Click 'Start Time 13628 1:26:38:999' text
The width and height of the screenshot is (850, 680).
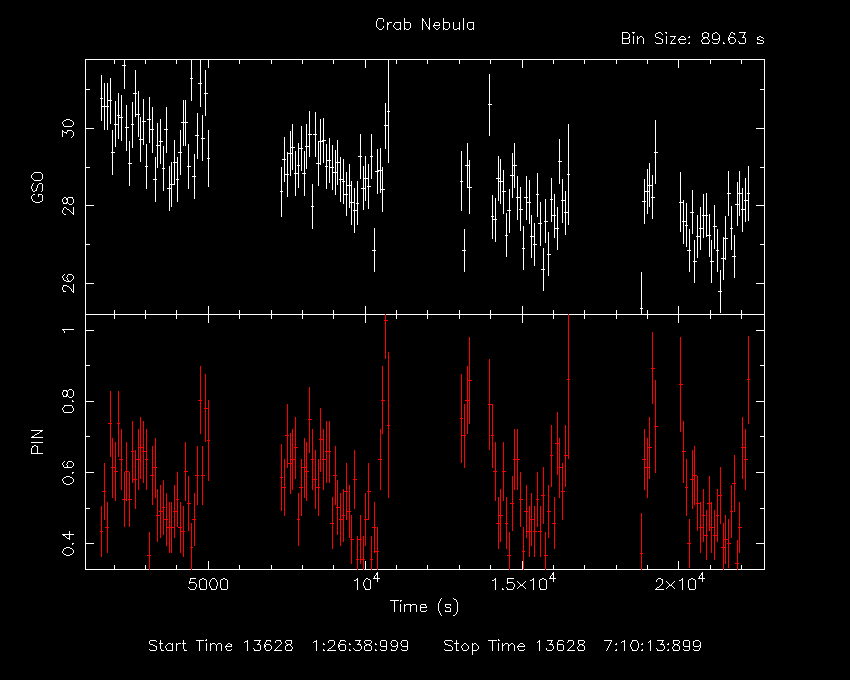point(279,646)
